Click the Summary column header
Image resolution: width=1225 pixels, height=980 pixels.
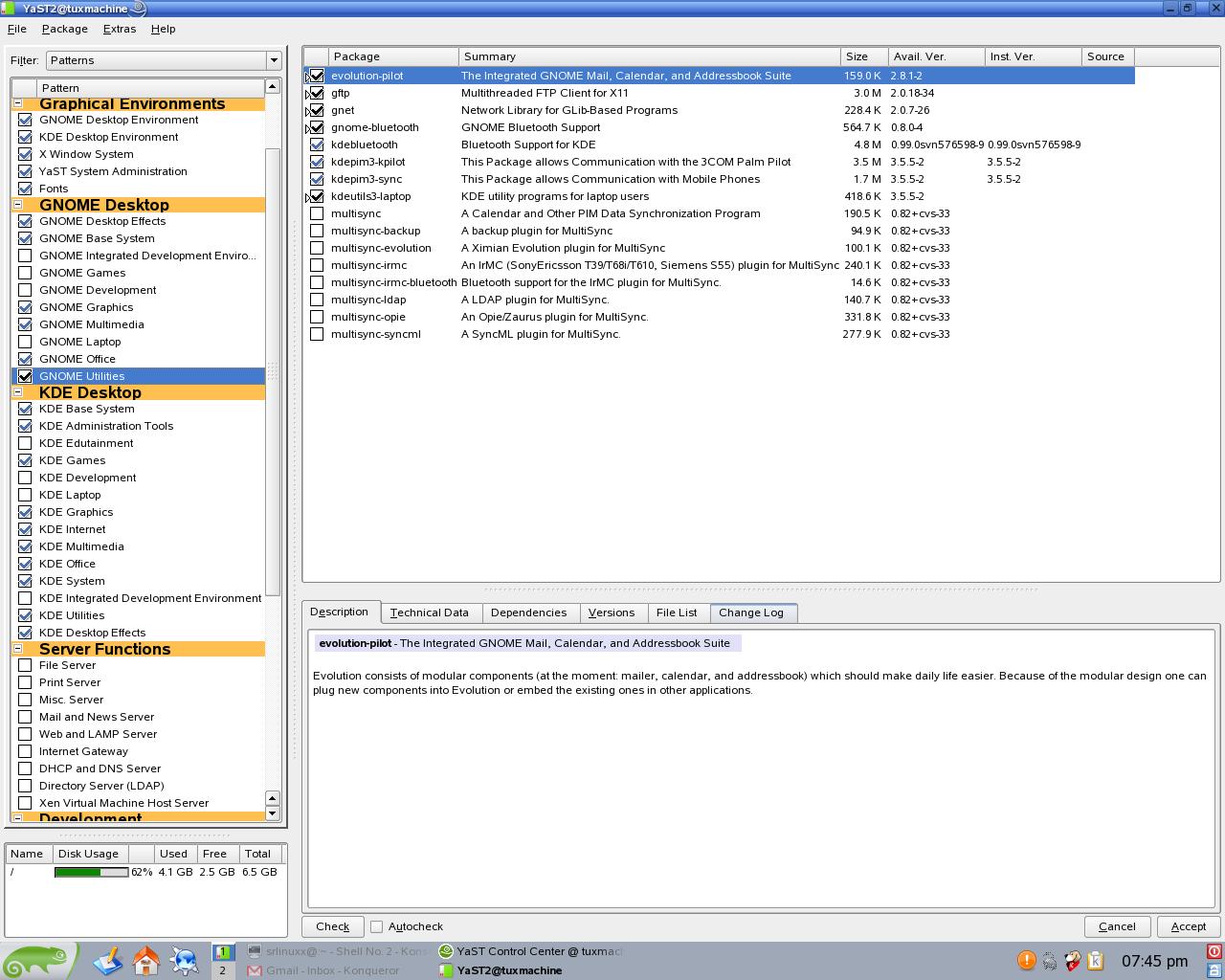pos(650,56)
